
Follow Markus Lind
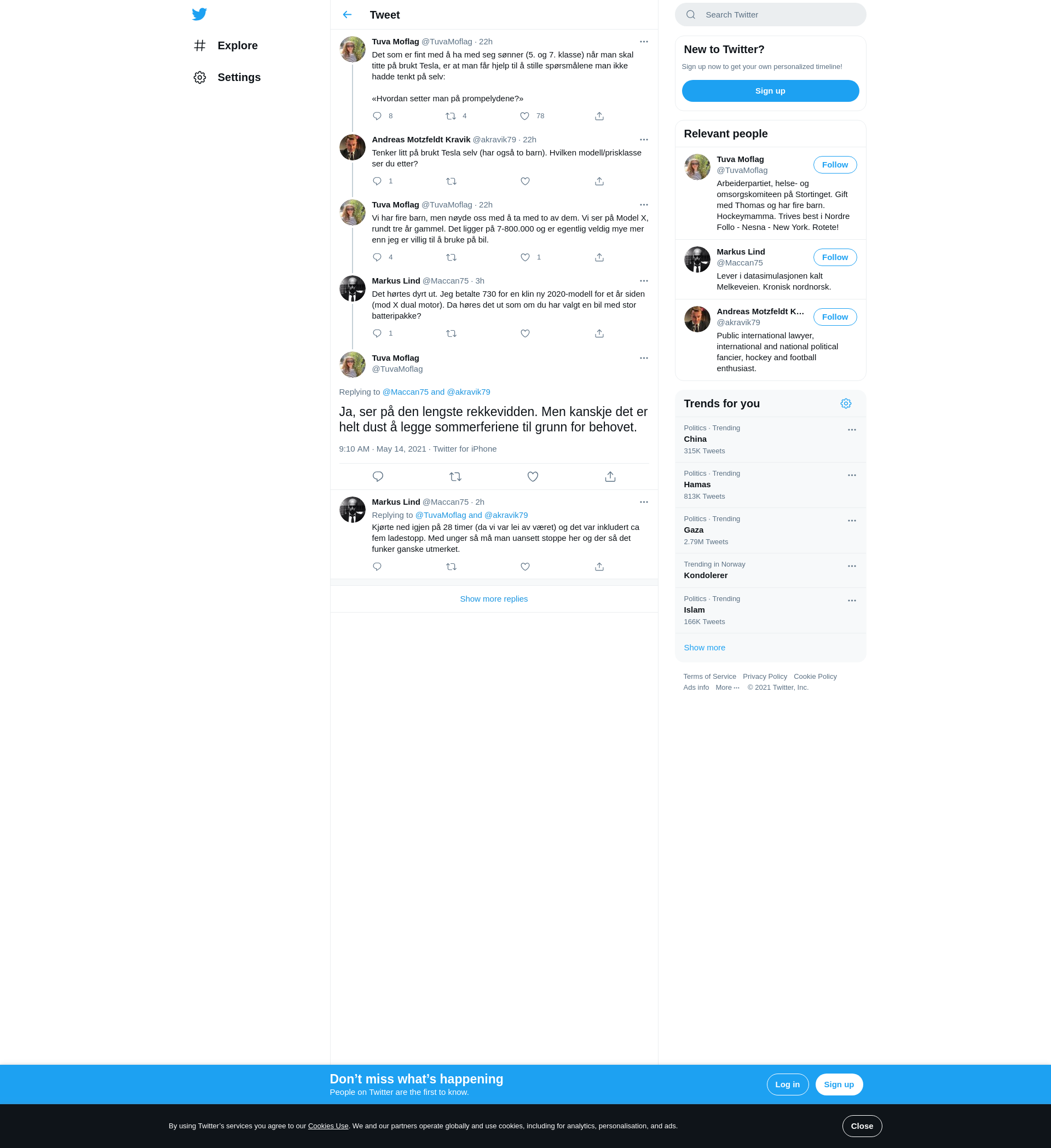834,257
